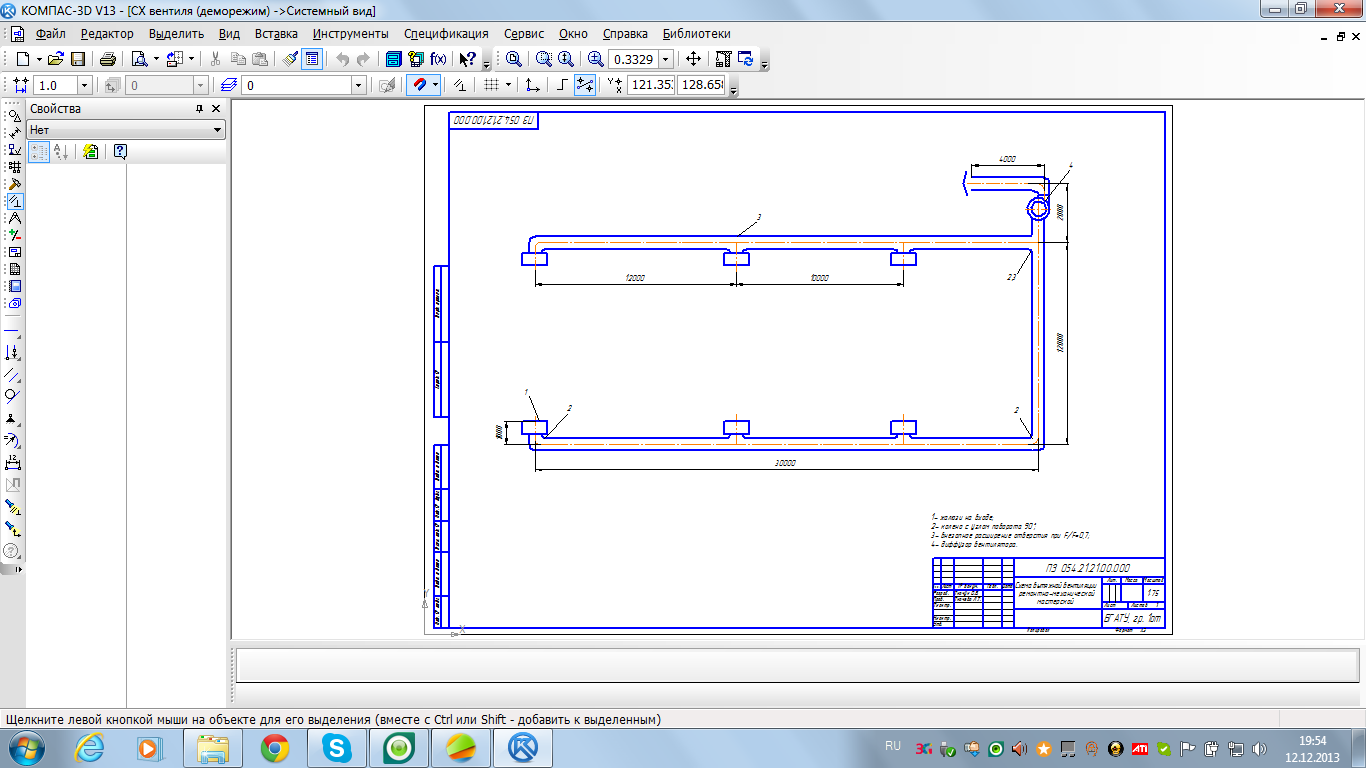The height and width of the screenshot is (768, 1366).
Task: Click the What's This help cursor icon
Action: [467, 59]
